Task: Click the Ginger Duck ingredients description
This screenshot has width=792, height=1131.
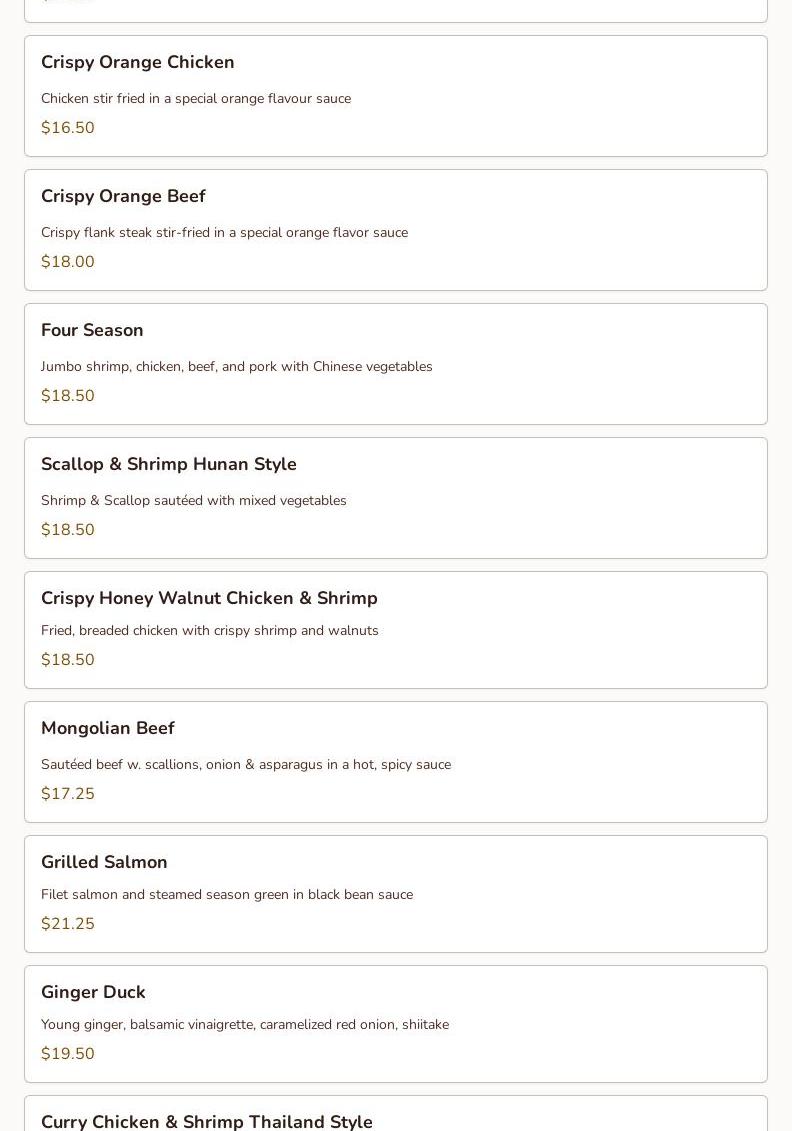Action: (x=245, y=1024)
